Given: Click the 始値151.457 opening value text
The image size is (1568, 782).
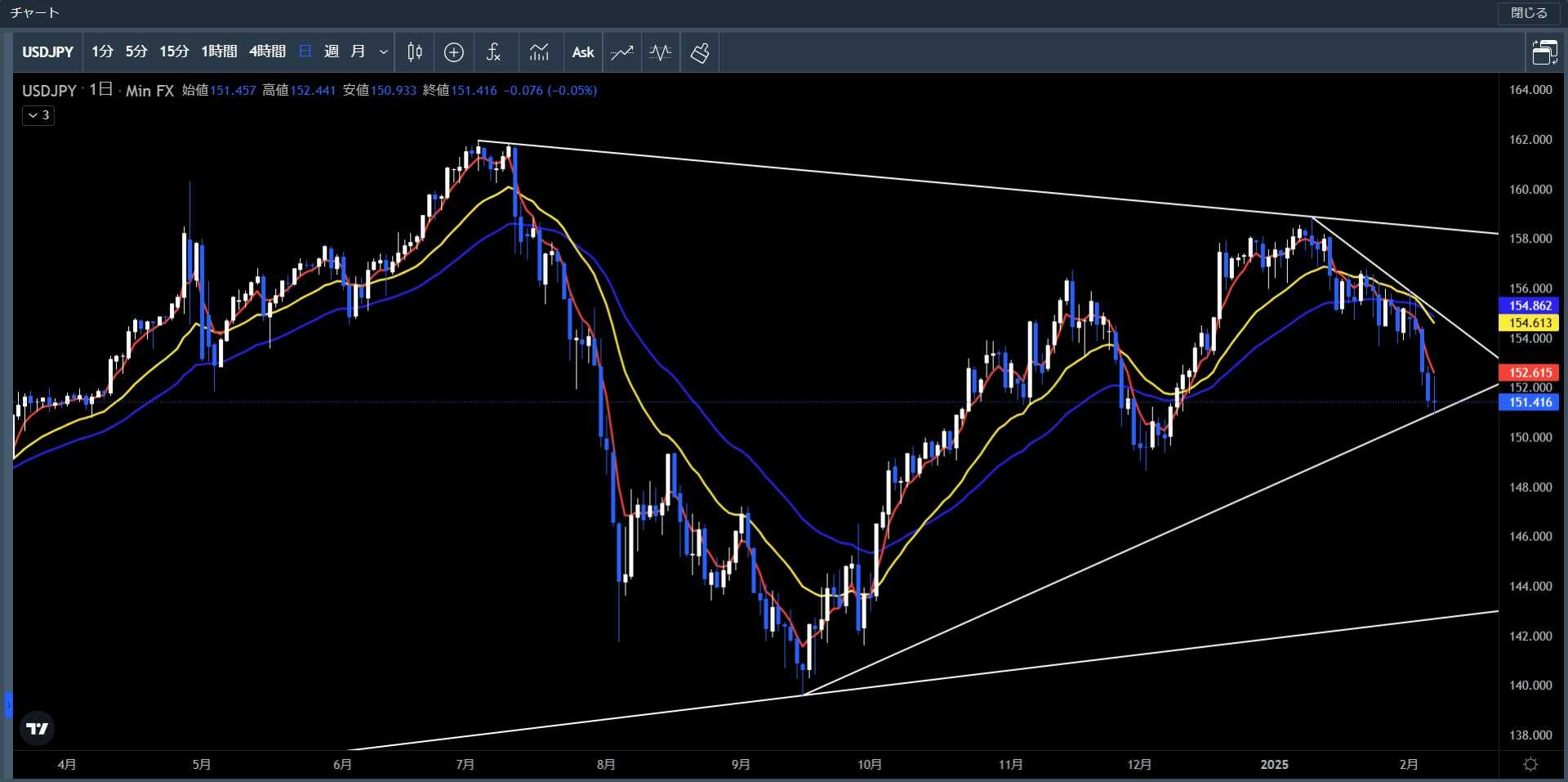Looking at the screenshot, I should click(219, 91).
